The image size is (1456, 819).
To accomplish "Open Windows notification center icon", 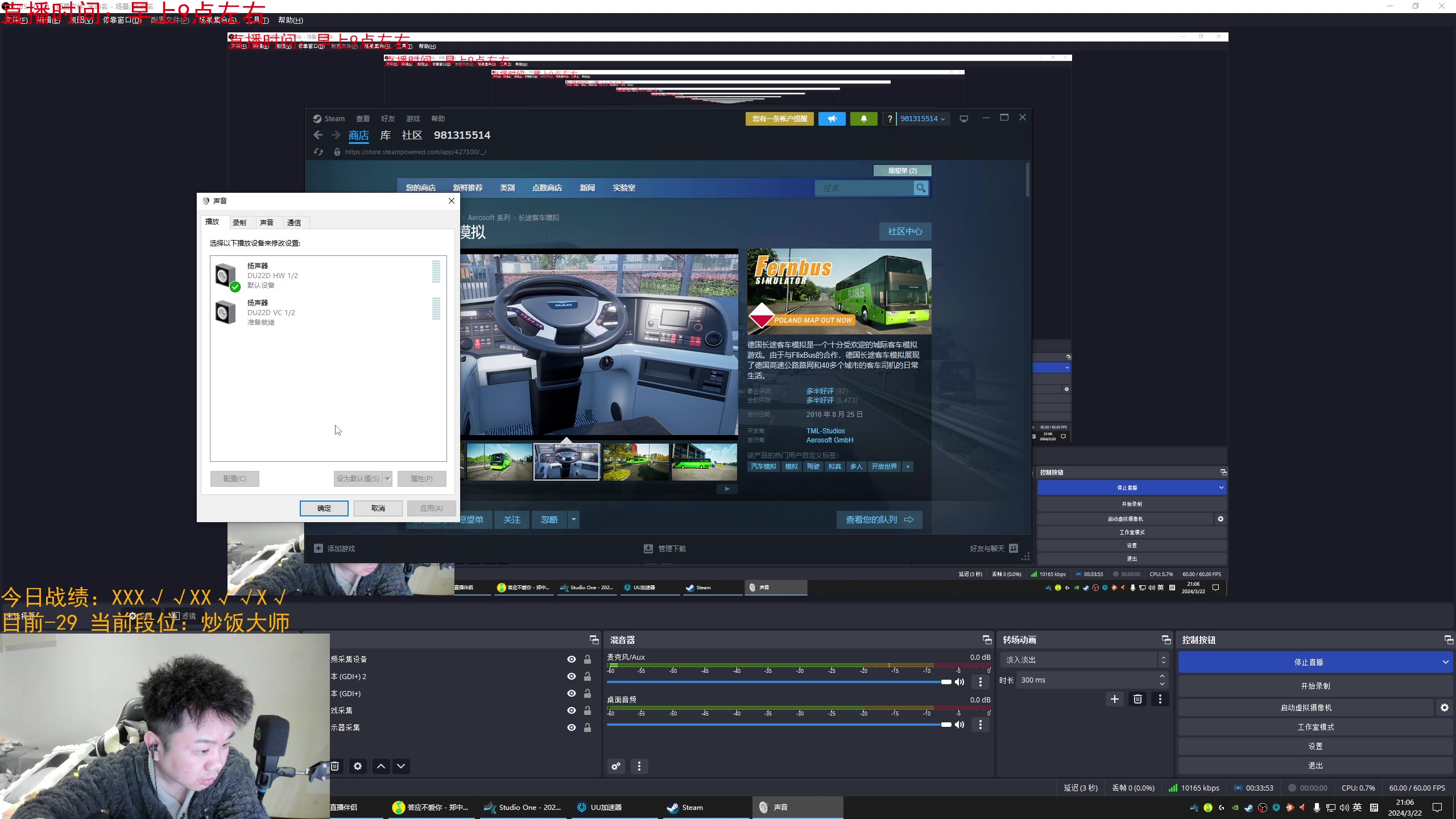I will 1437,808.
